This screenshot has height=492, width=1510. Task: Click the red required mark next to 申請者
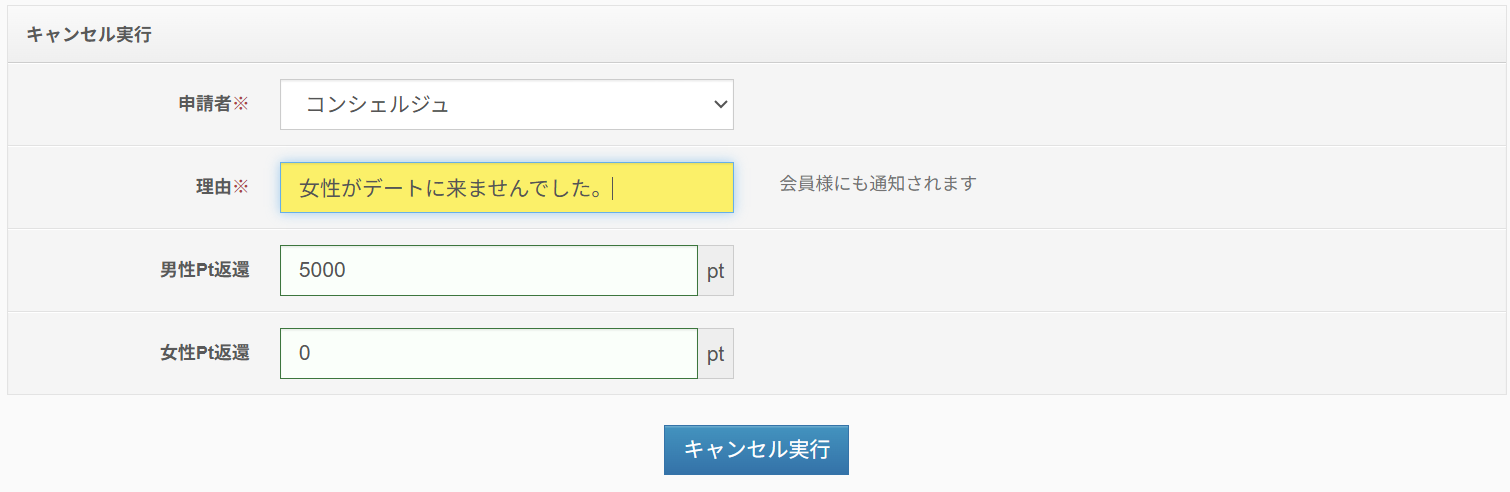[240, 104]
